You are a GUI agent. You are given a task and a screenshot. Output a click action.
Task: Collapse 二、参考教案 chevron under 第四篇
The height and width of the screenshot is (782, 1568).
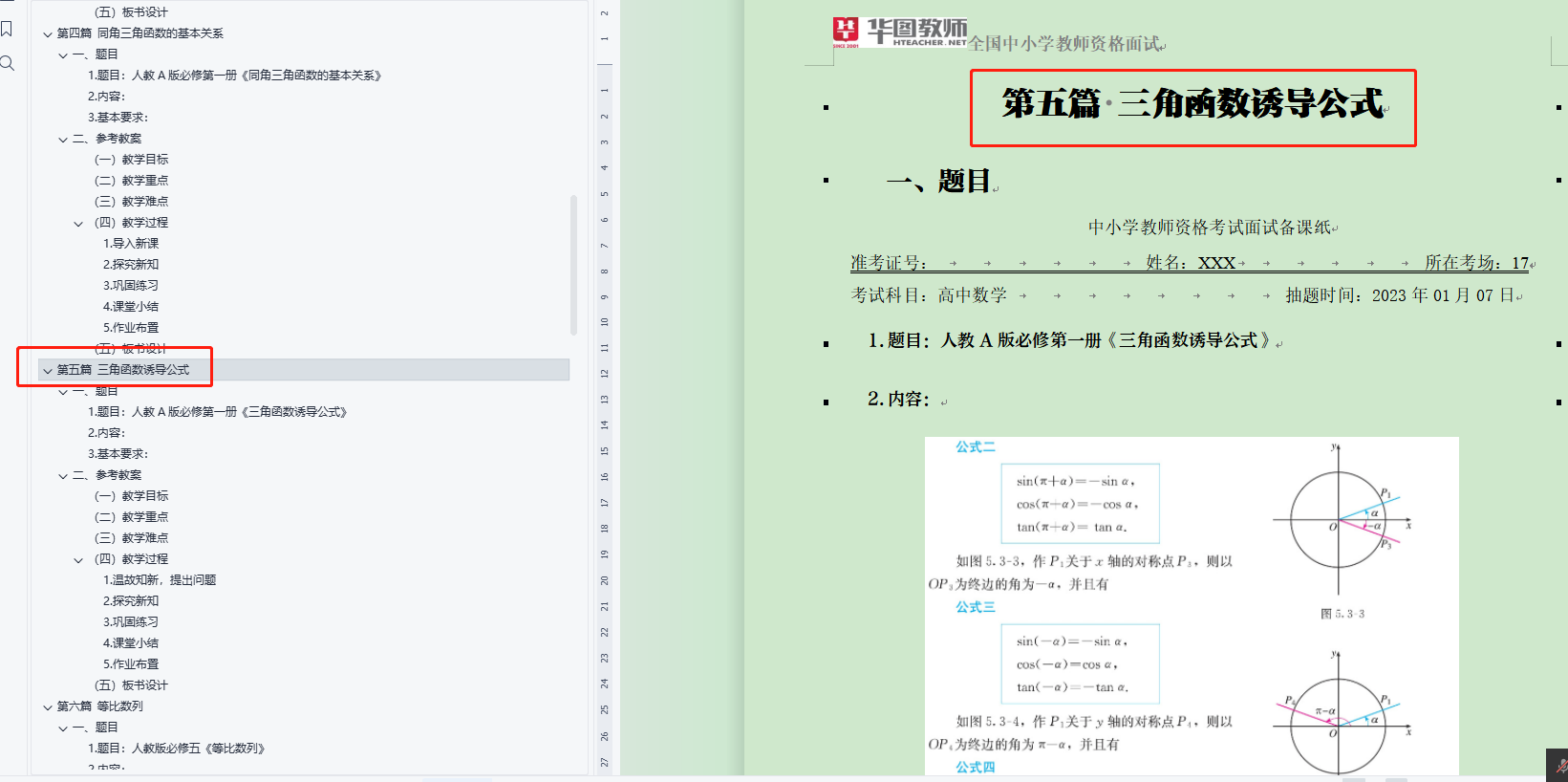pos(63,140)
